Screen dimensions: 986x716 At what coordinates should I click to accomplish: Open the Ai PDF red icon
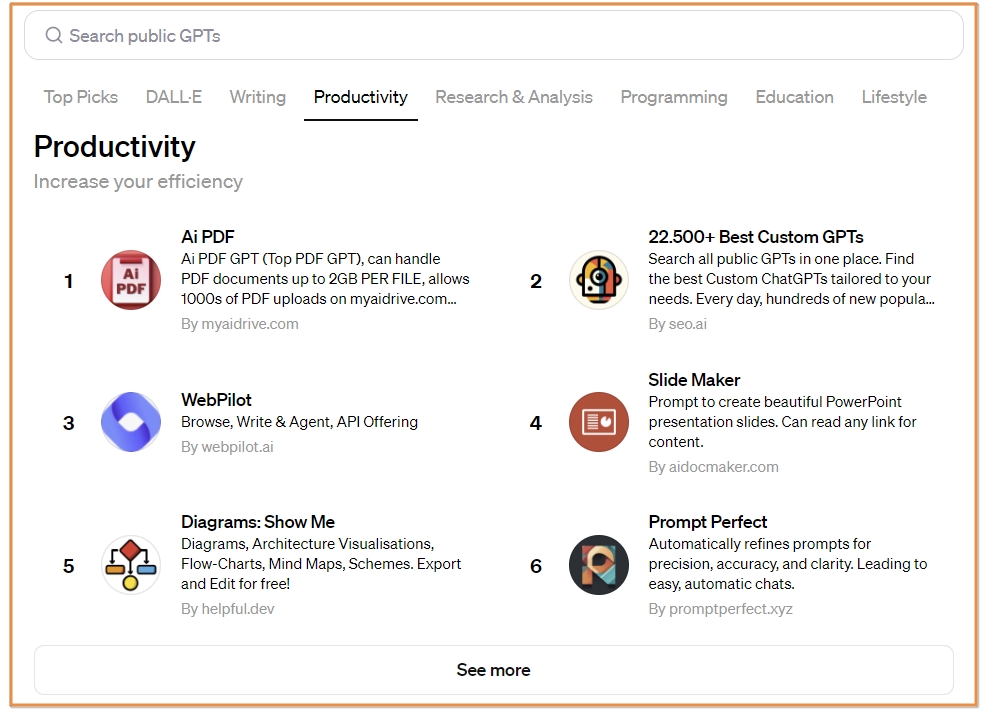click(131, 280)
